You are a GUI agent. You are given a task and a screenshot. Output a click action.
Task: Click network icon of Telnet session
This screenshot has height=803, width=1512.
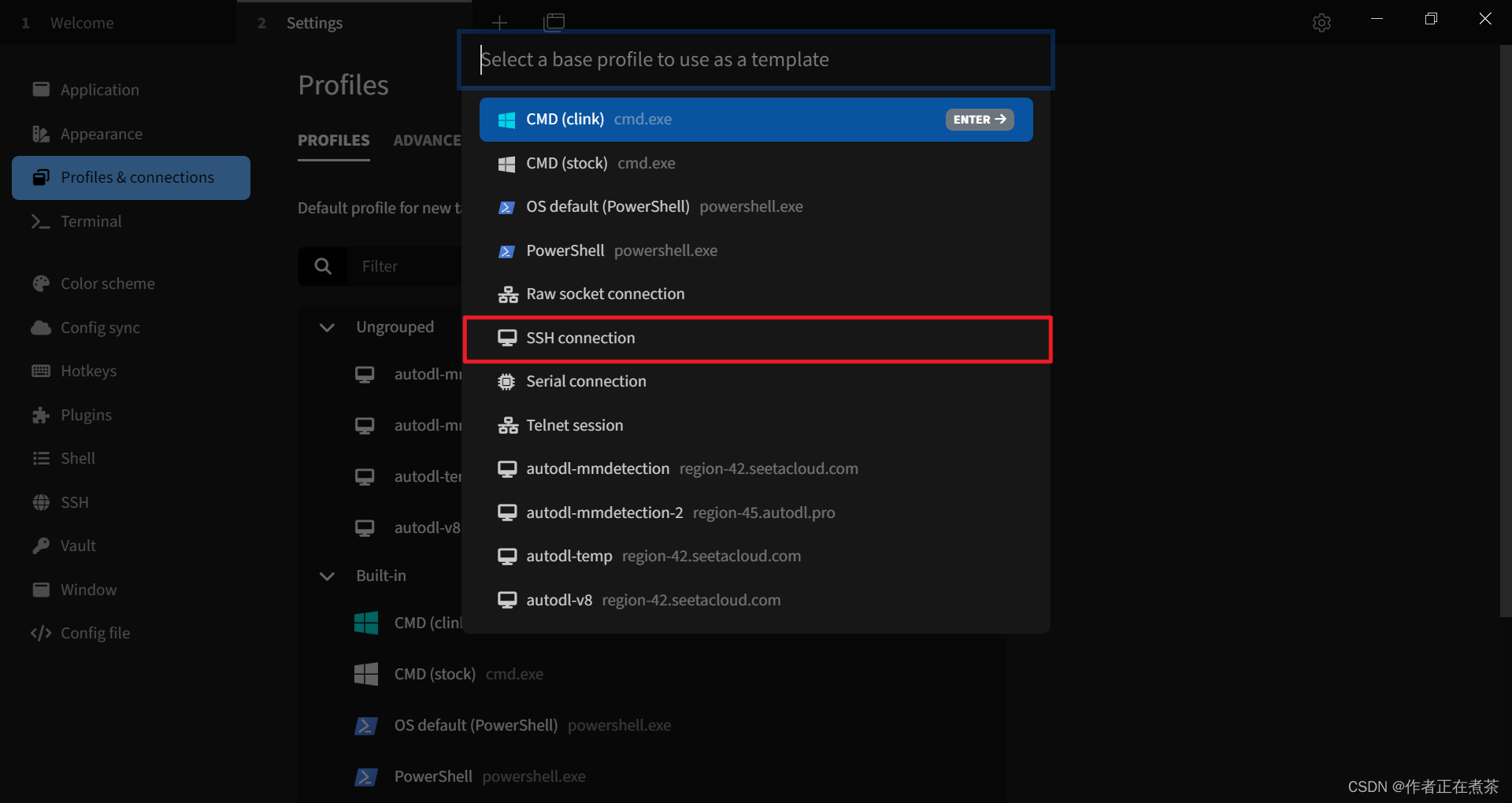click(508, 426)
